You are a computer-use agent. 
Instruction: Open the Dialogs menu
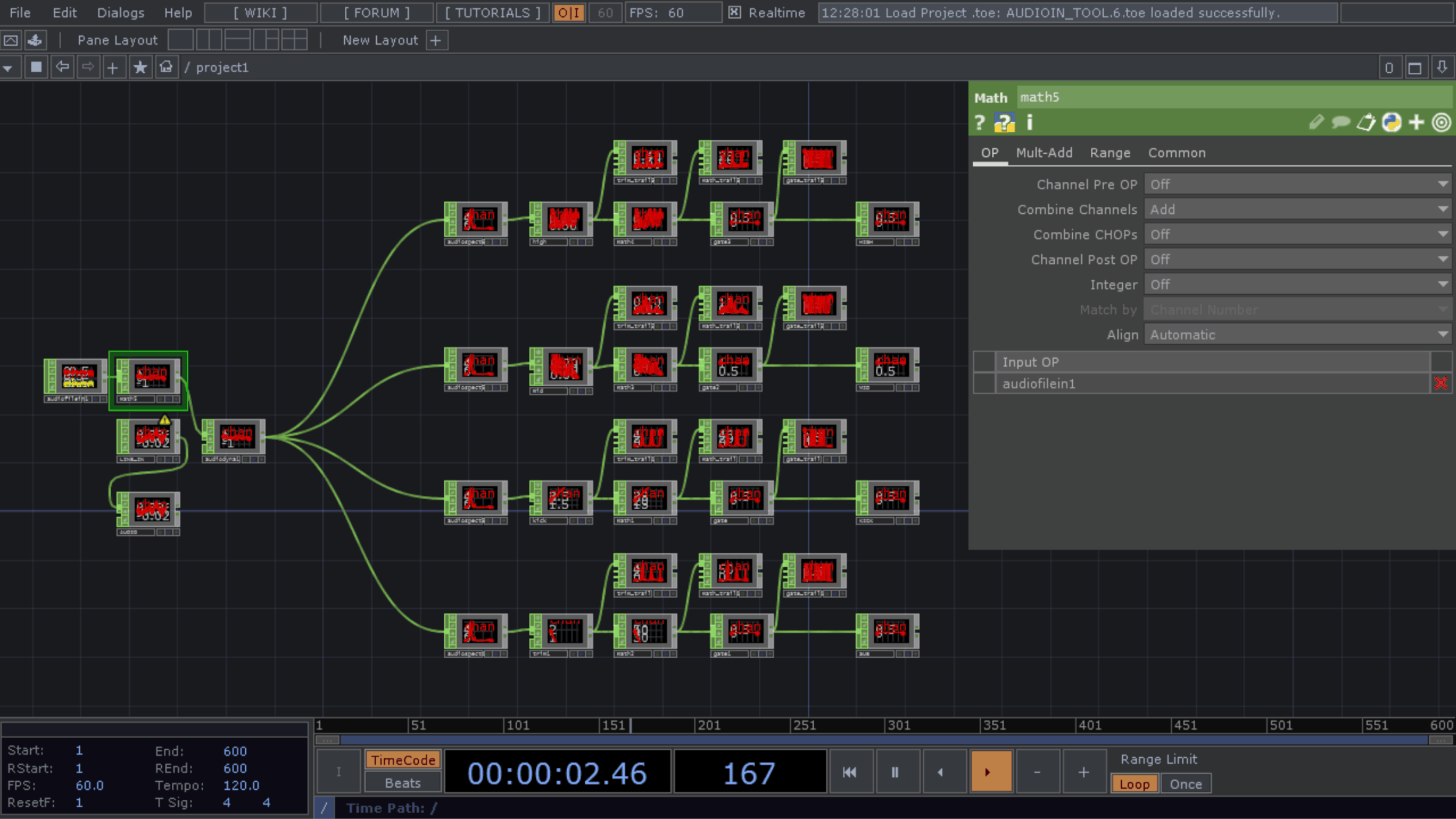coord(120,12)
